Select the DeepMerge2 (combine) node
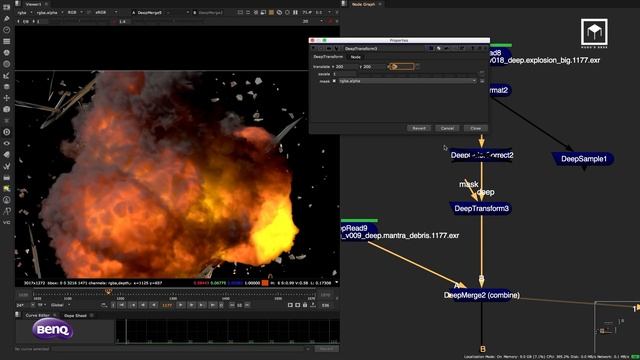640x360 pixels. (x=482, y=295)
